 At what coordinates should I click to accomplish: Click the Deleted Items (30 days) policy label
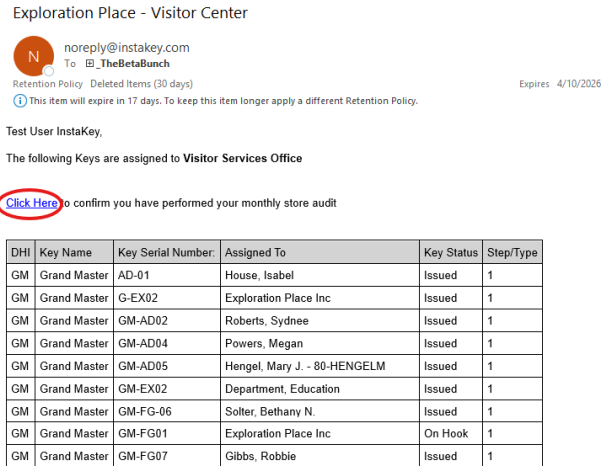[141, 84]
